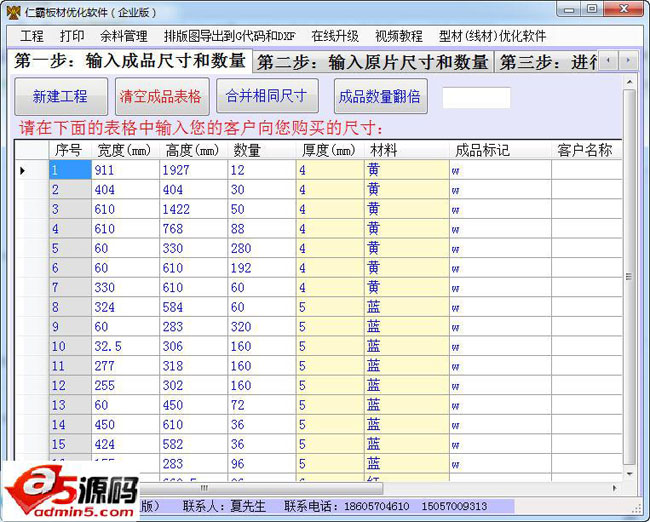The width and height of the screenshot is (650, 522).
Task: Click the 新建工程 button
Action: tap(61, 96)
